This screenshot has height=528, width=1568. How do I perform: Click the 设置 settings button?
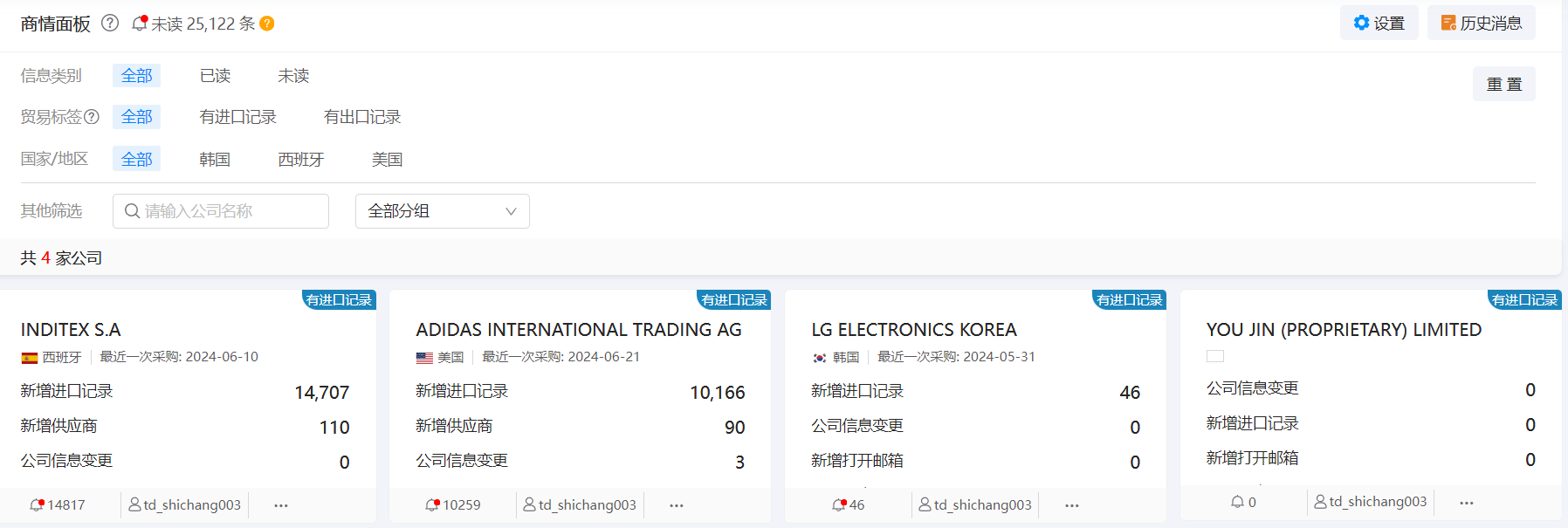[1379, 24]
